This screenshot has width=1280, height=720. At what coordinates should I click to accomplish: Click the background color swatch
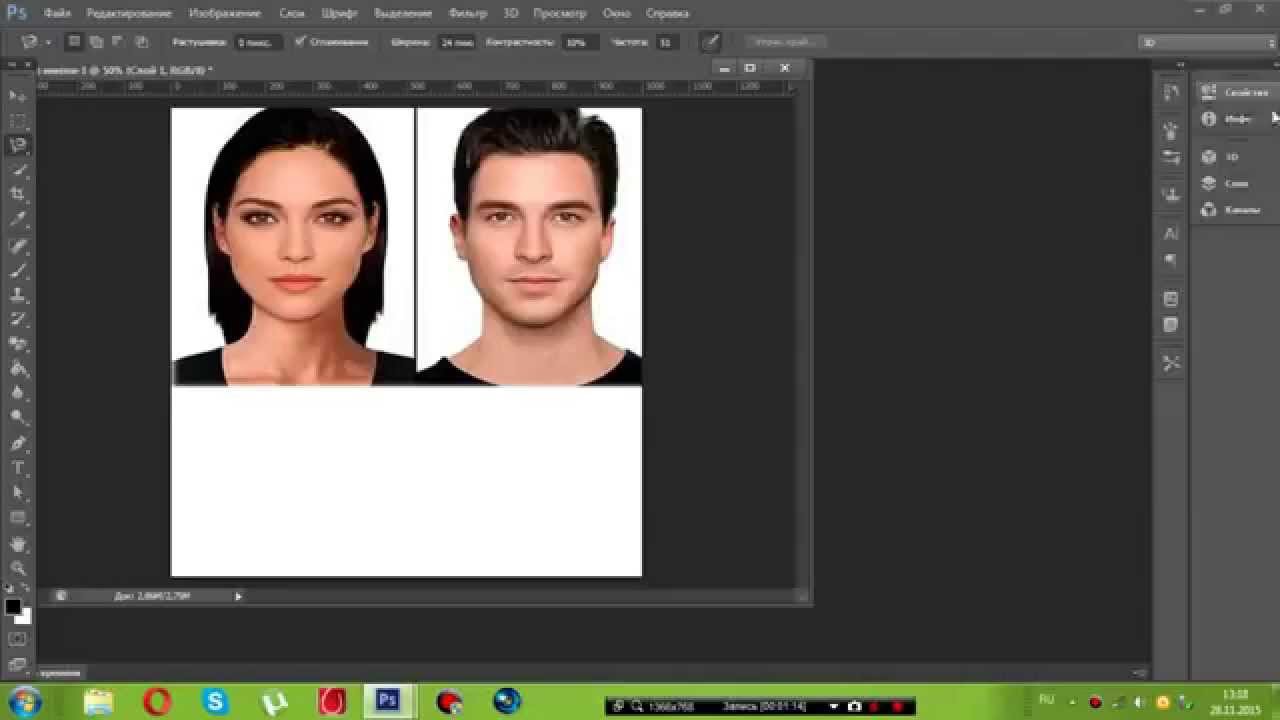[24, 616]
